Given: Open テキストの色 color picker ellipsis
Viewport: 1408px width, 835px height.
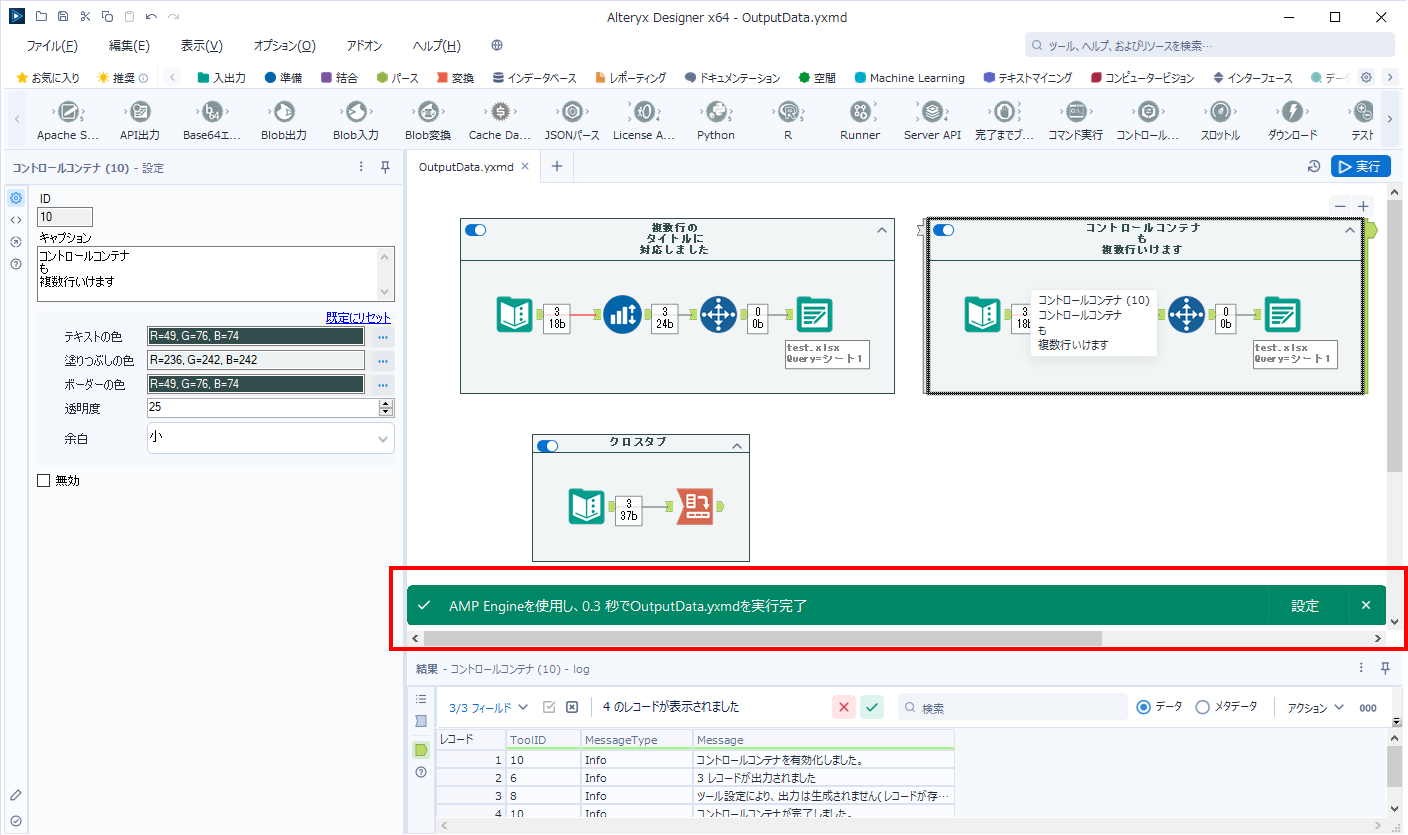Looking at the screenshot, I should (x=383, y=337).
